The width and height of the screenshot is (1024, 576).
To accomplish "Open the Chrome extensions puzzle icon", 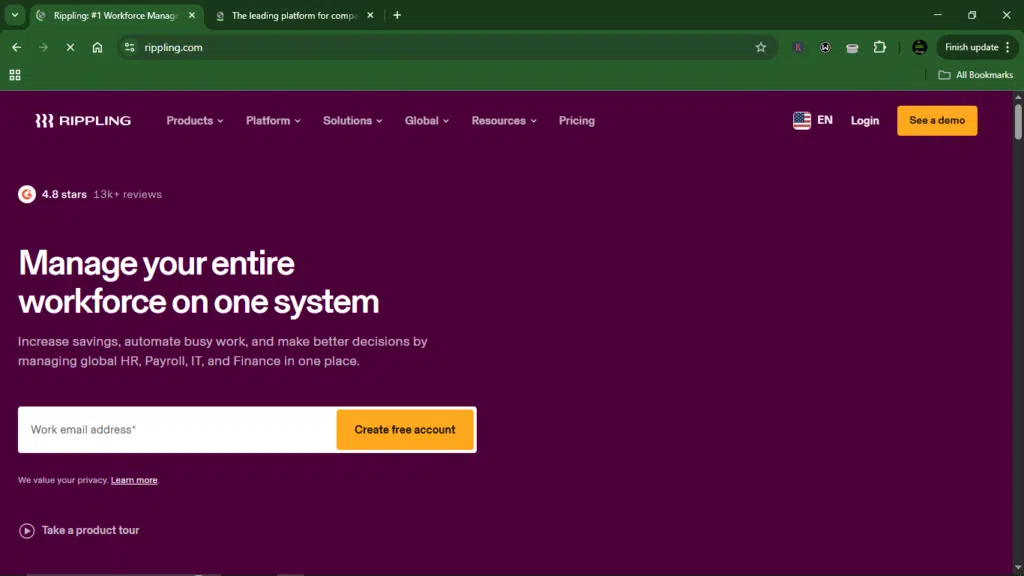I will (879, 47).
